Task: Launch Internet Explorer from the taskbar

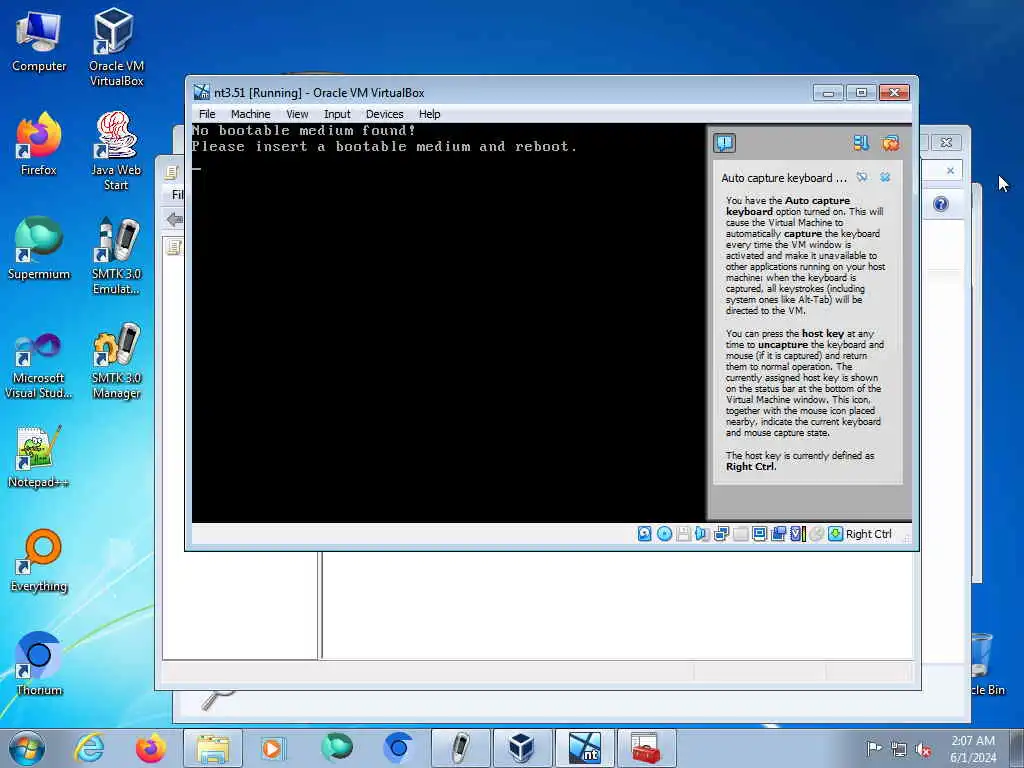Action: click(x=89, y=748)
